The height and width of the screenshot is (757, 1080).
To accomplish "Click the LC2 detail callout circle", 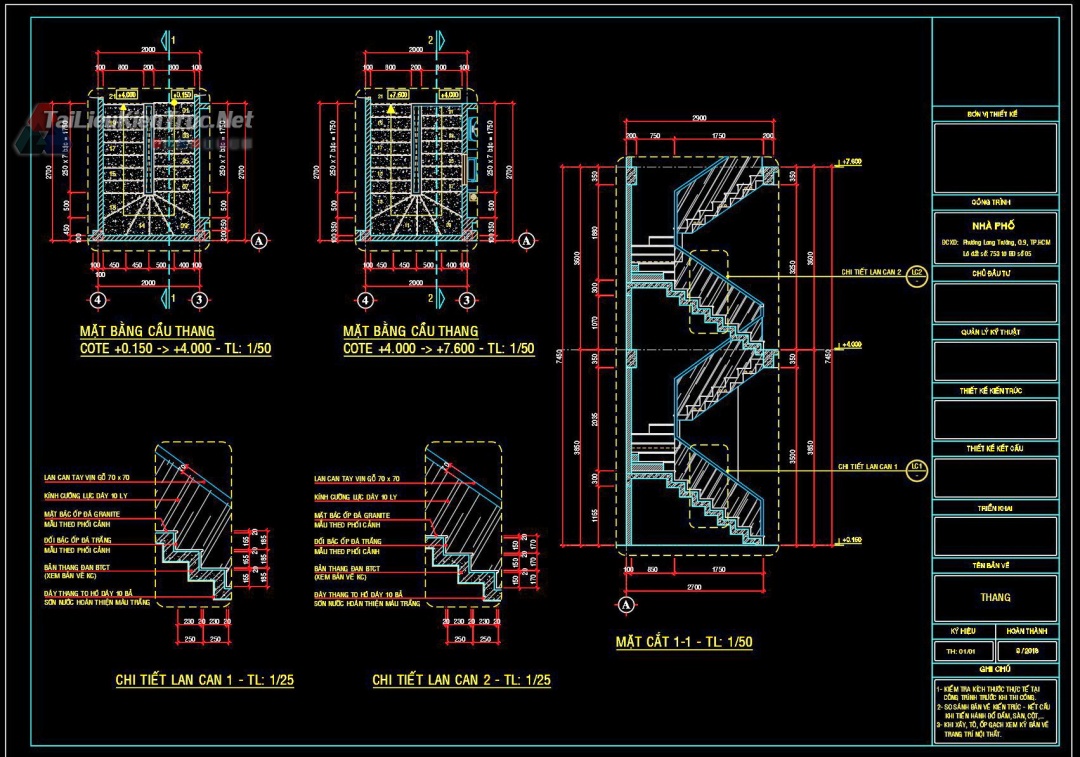I will 917,276.
